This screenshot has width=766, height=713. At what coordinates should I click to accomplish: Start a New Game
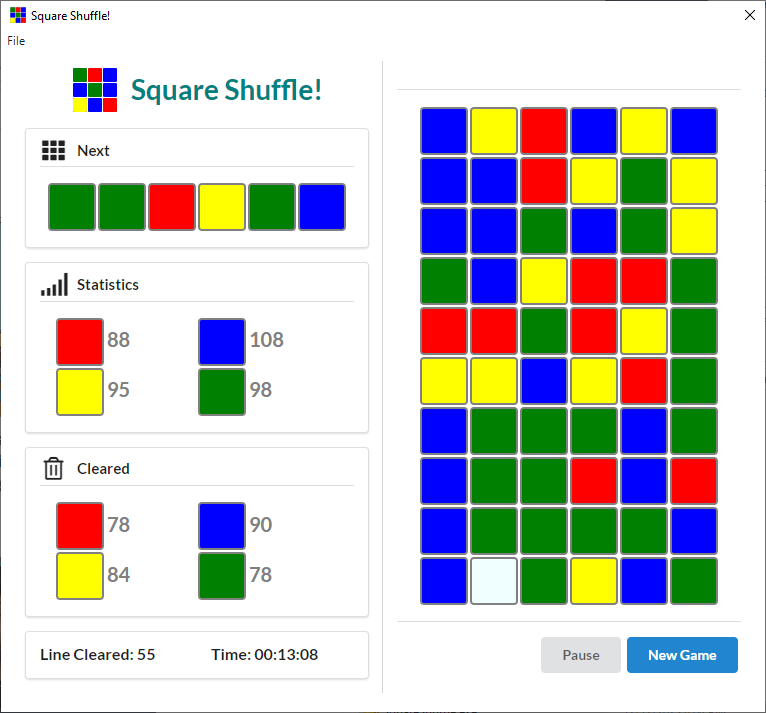(682, 655)
